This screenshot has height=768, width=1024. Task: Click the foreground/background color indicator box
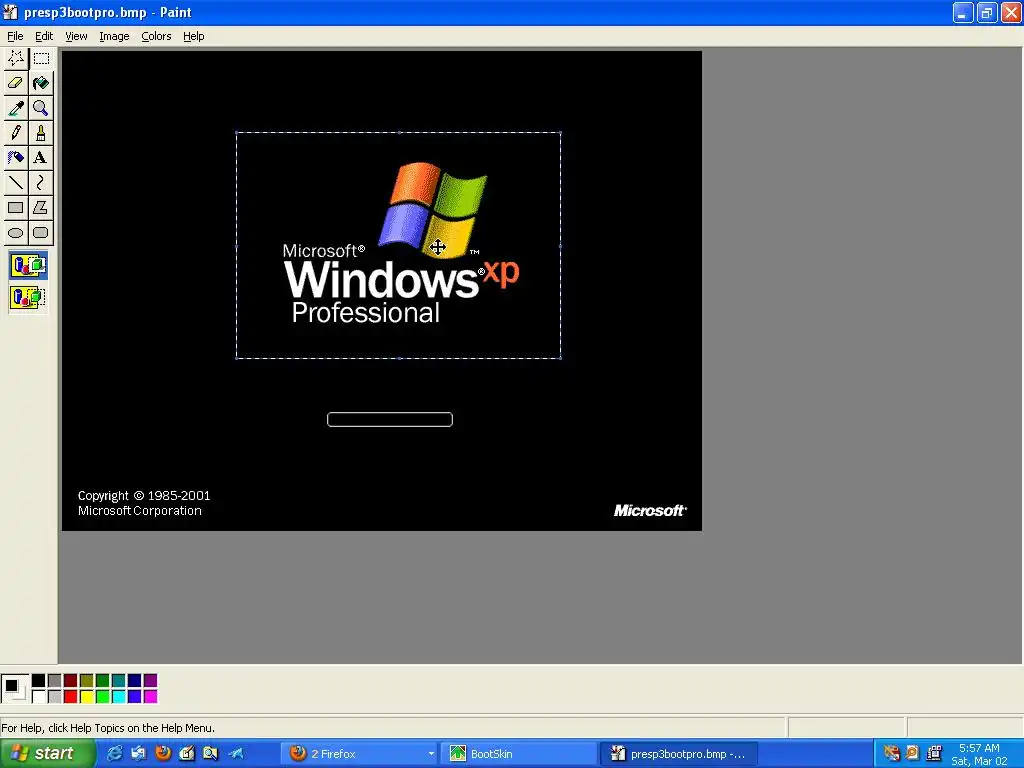14,688
